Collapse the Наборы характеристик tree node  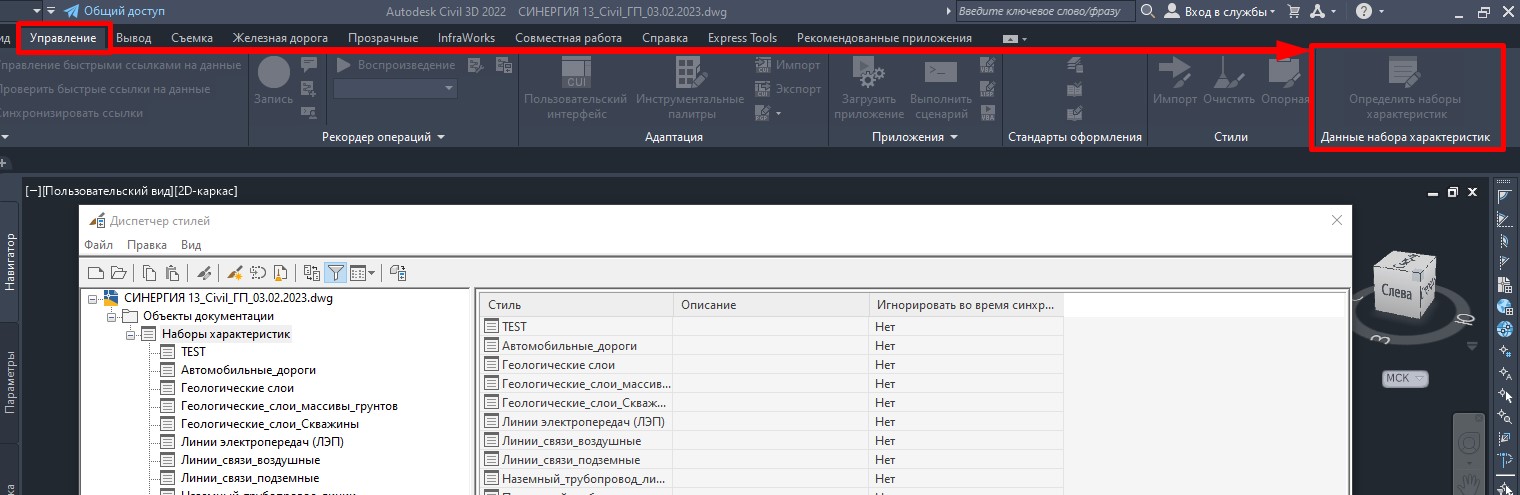pos(130,334)
